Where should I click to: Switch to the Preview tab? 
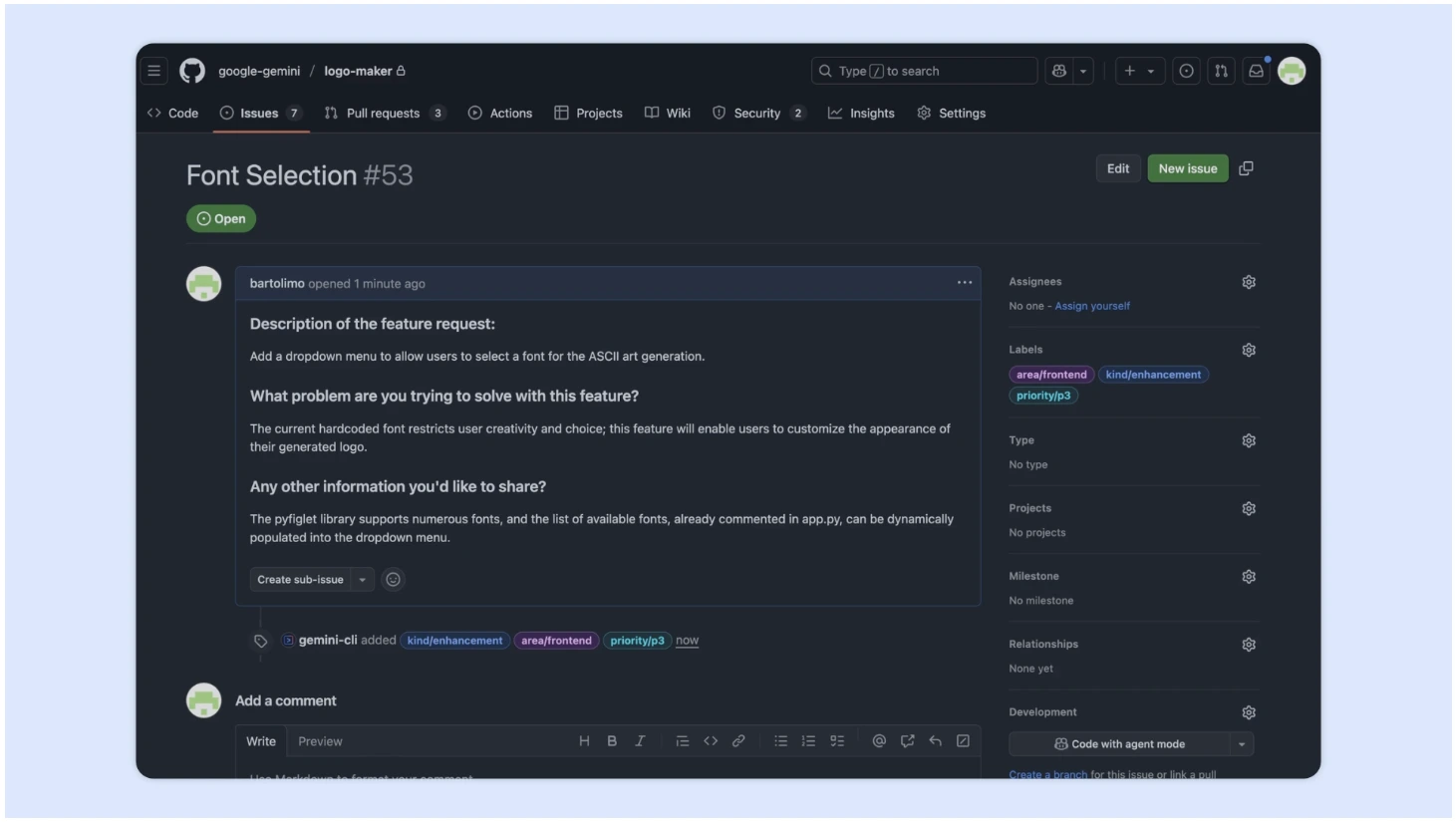(320, 741)
